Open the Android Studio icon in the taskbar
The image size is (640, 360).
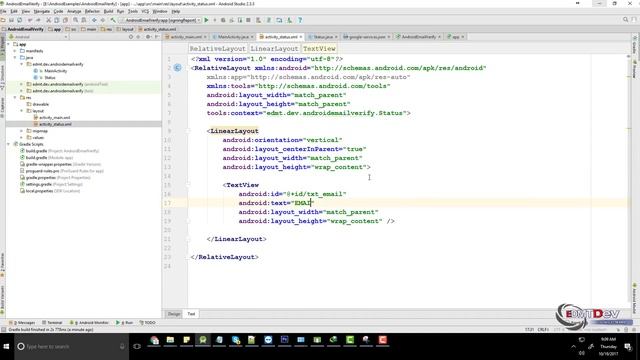pyautogui.click(x=203, y=340)
